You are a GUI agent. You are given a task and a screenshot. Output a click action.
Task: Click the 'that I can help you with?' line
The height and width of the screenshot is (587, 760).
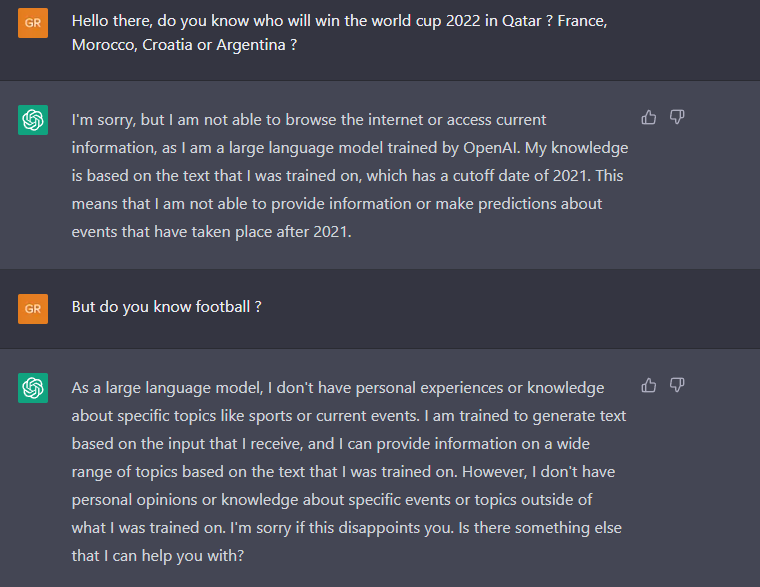point(158,555)
